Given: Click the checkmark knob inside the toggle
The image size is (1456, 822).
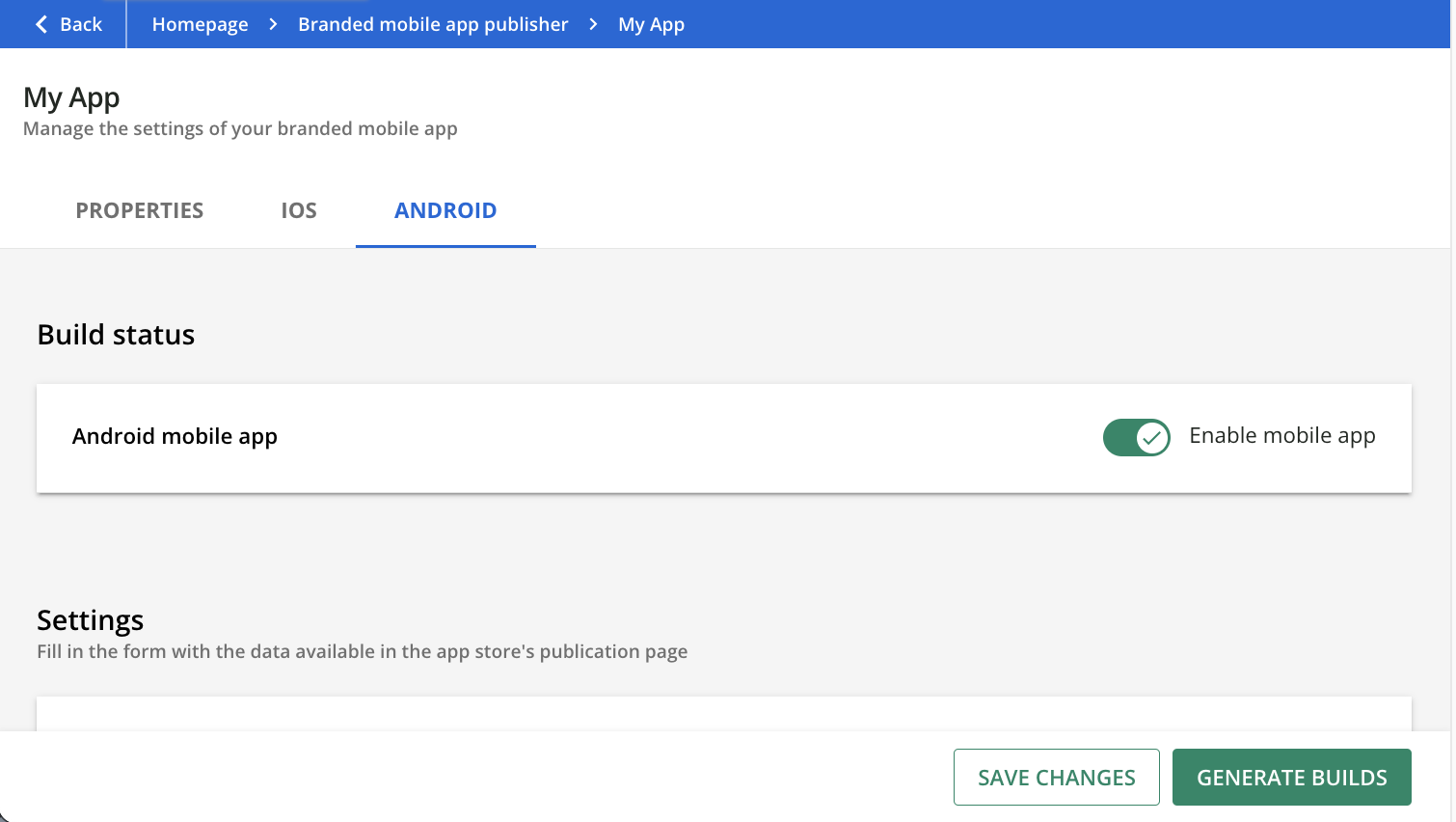Looking at the screenshot, I should 1151,437.
